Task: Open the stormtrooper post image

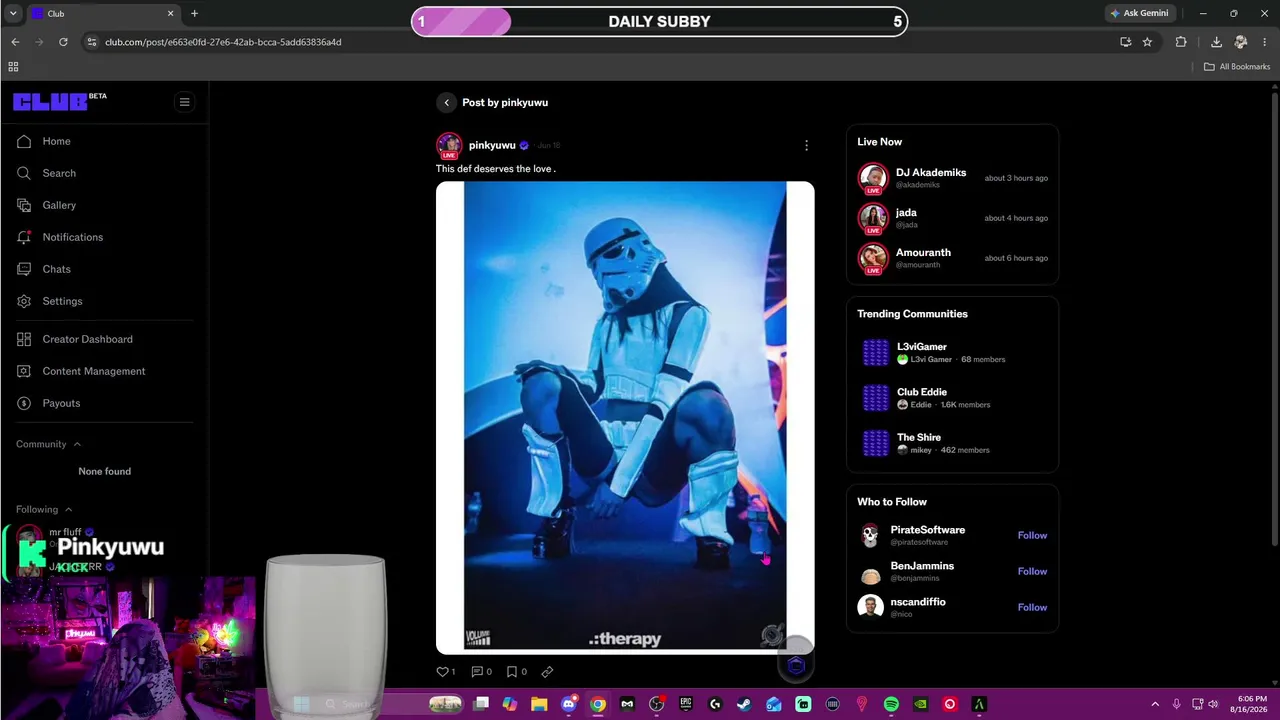Action: [x=625, y=417]
